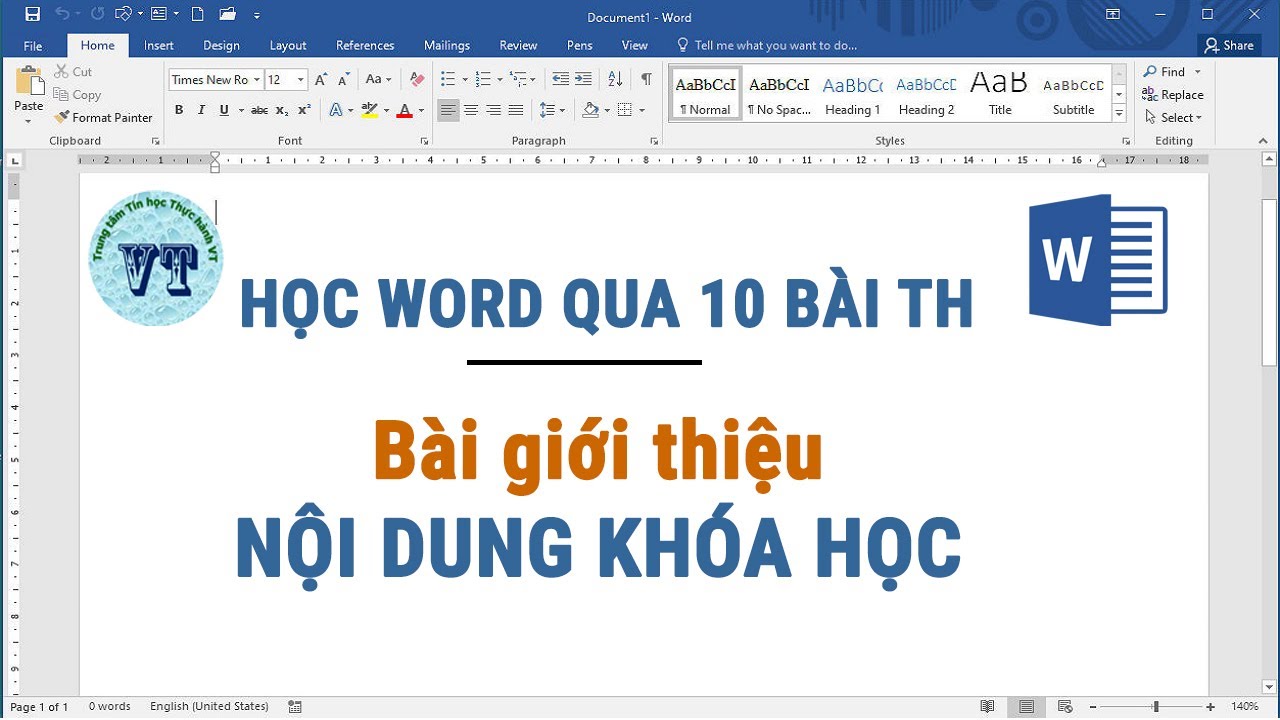Image resolution: width=1280 pixels, height=720 pixels.
Task: Apply strikethrough formatting
Action: pyautogui.click(x=259, y=110)
